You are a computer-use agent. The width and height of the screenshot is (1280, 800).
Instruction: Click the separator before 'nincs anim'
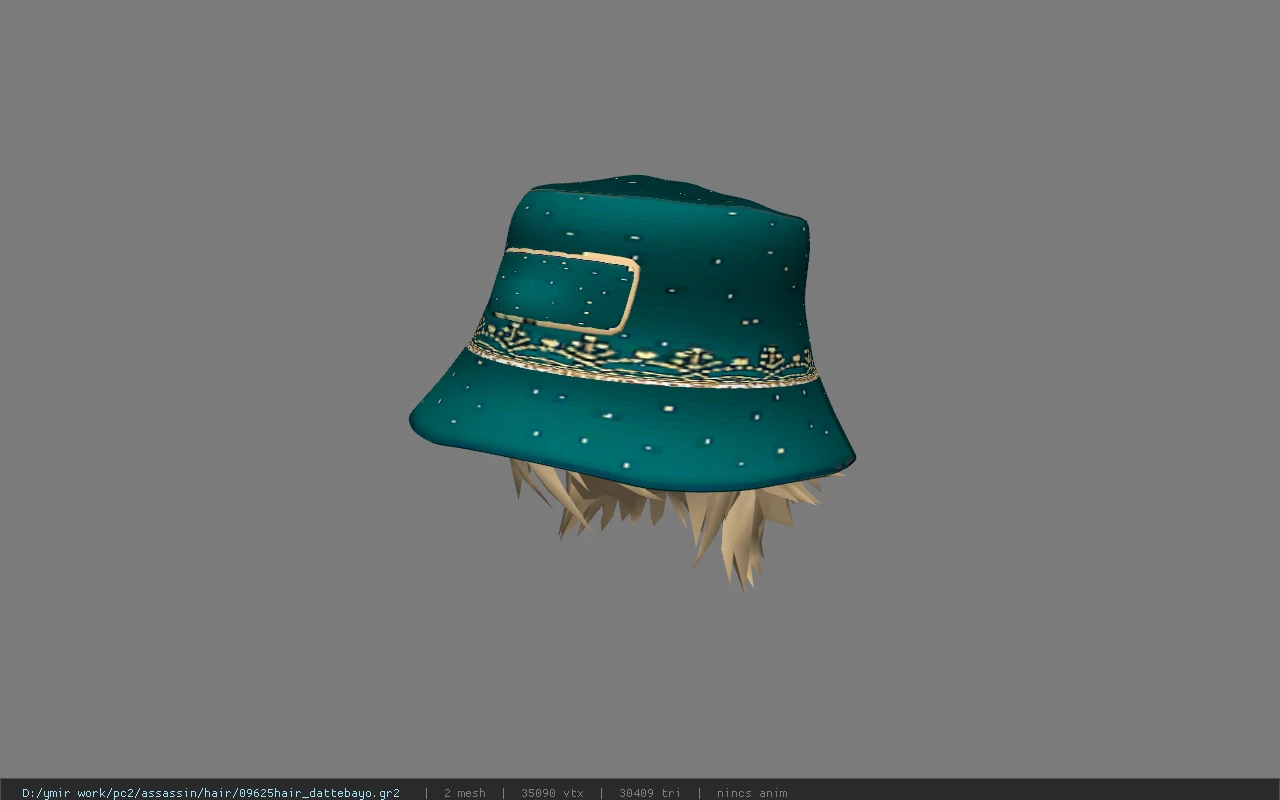(x=699, y=793)
